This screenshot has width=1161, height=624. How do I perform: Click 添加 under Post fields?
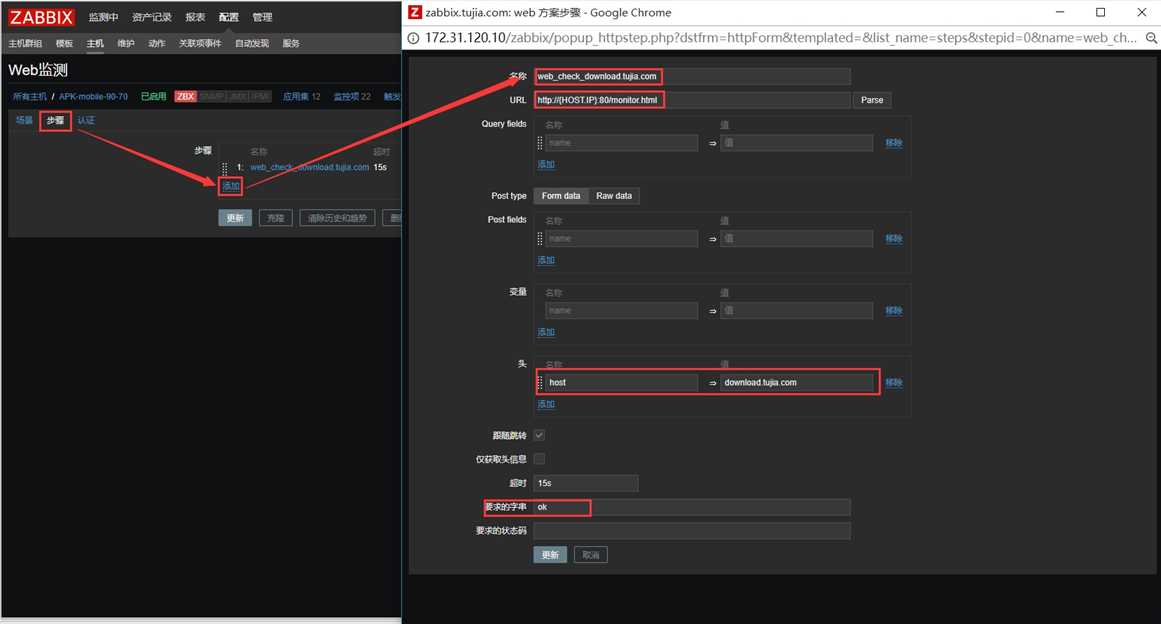pyautogui.click(x=546, y=261)
